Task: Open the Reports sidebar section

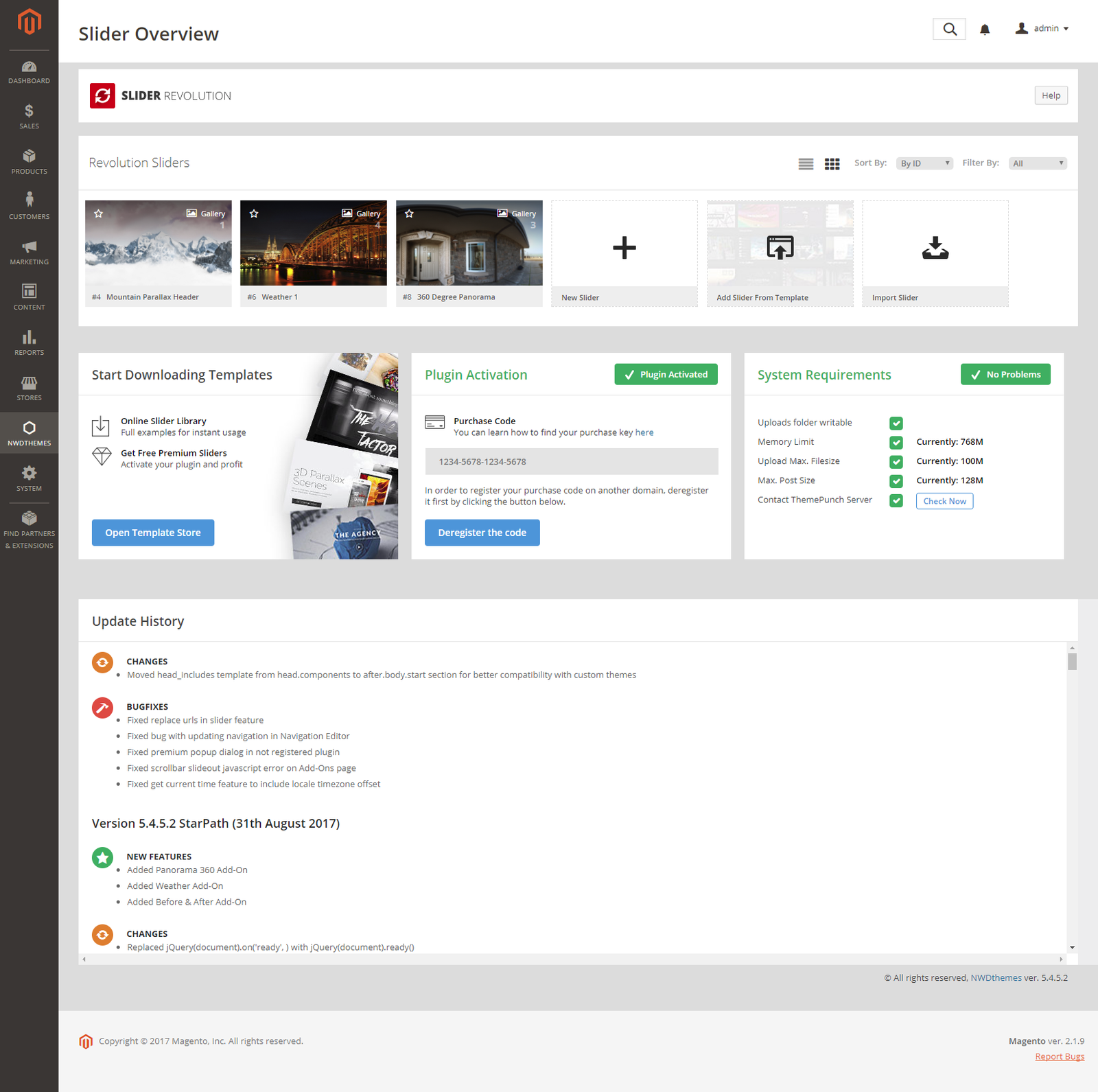Action: (29, 342)
